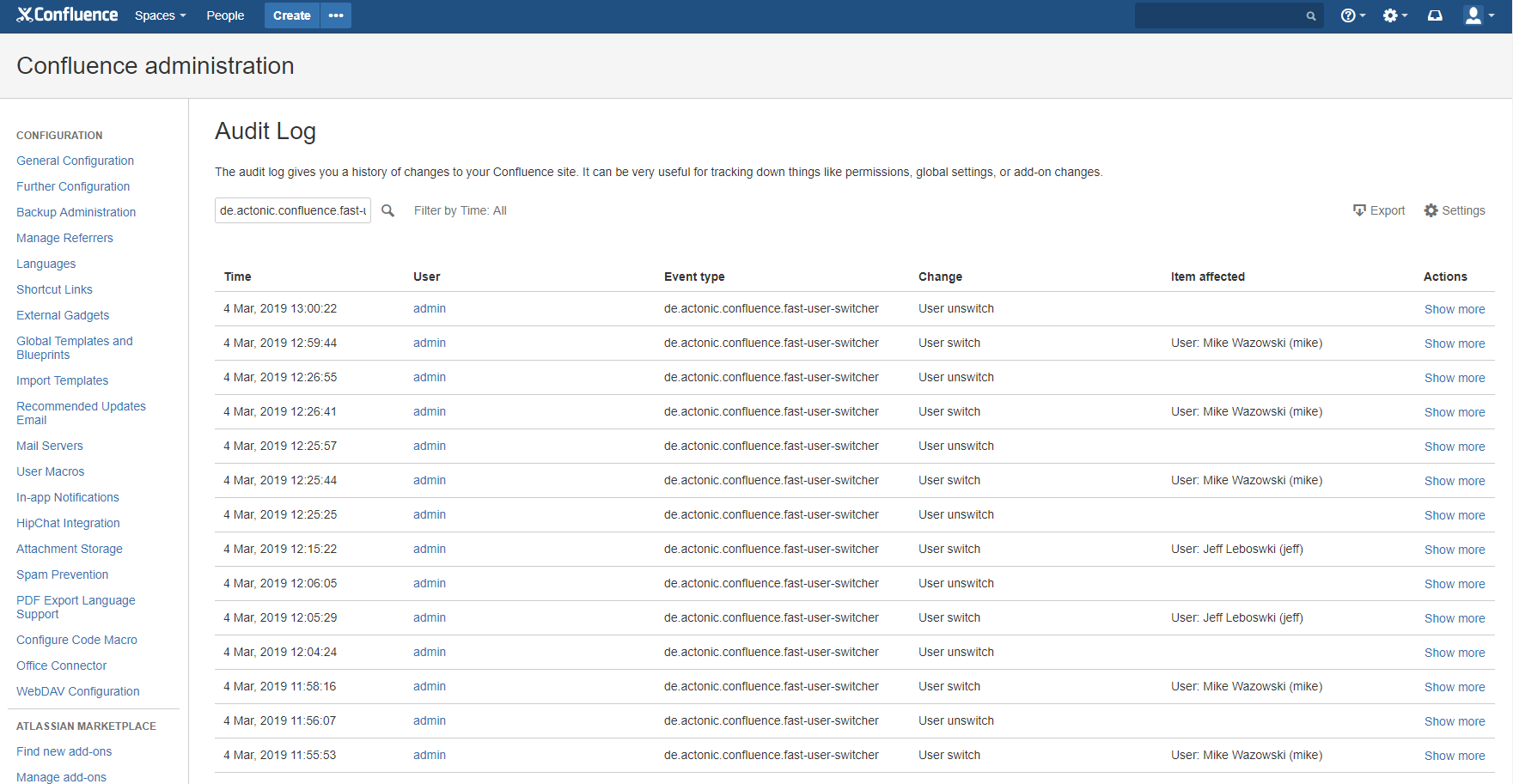
Task: Open Further Configuration
Action: point(73,186)
